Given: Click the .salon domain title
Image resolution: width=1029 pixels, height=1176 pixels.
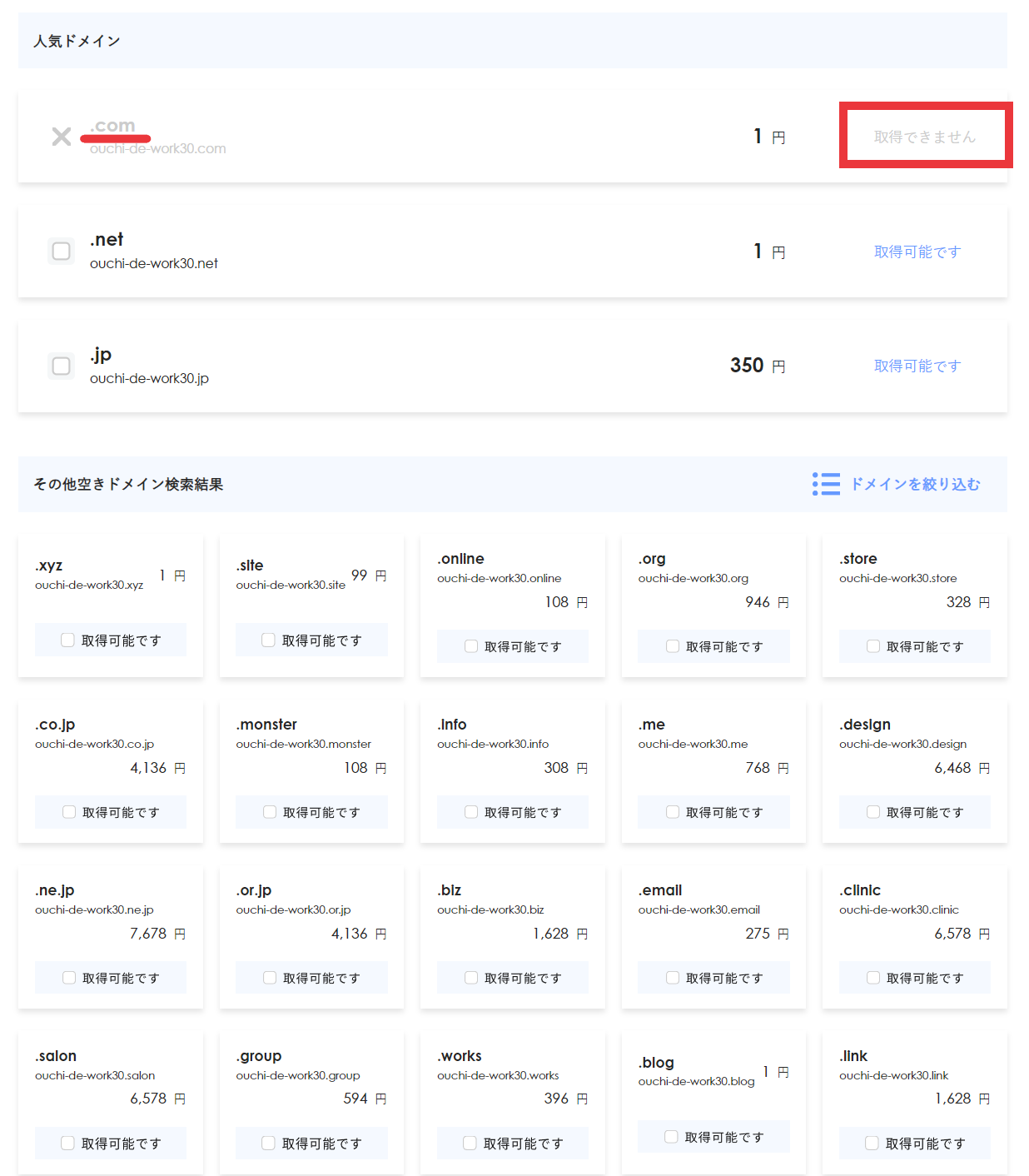Looking at the screenshot, I should (56, 1056).
